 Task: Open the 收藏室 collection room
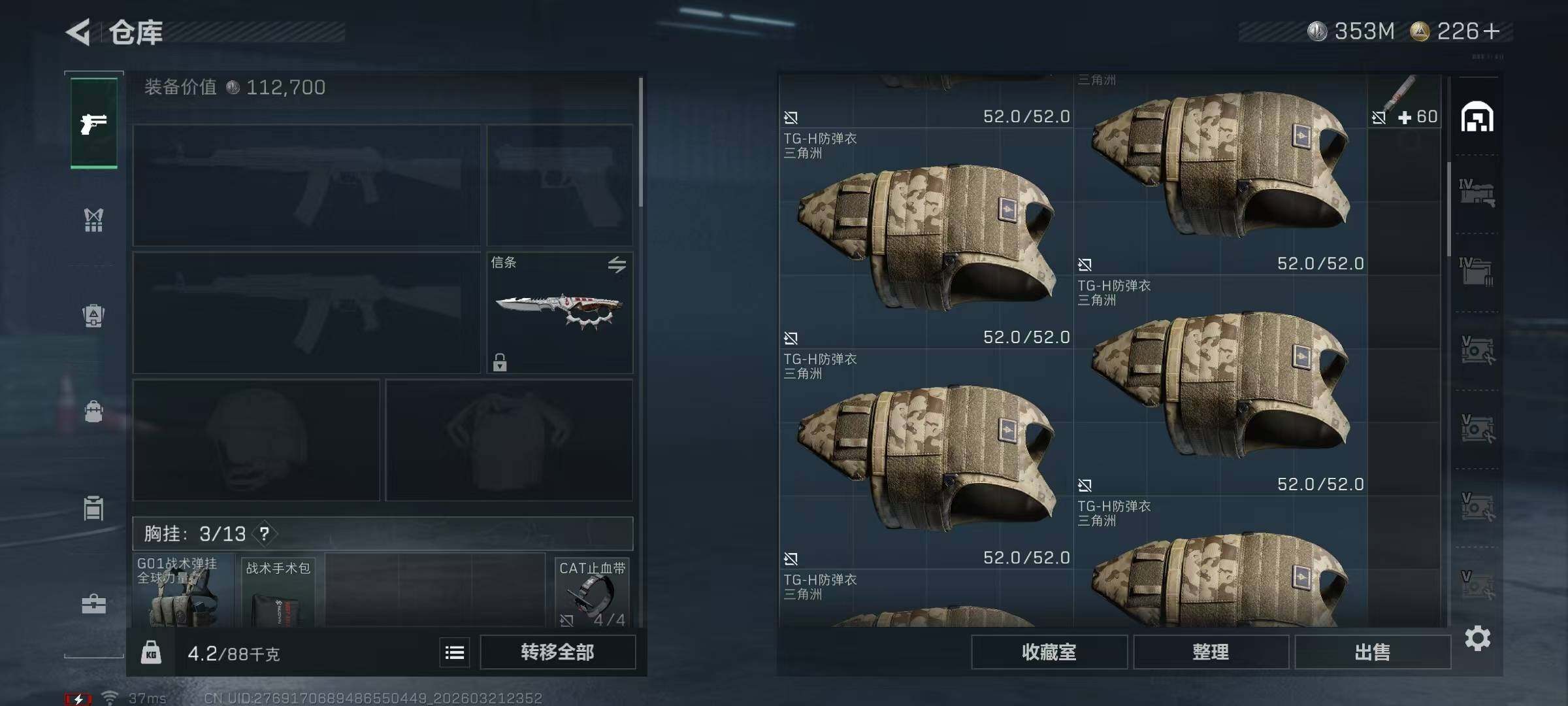(1049, 652)
